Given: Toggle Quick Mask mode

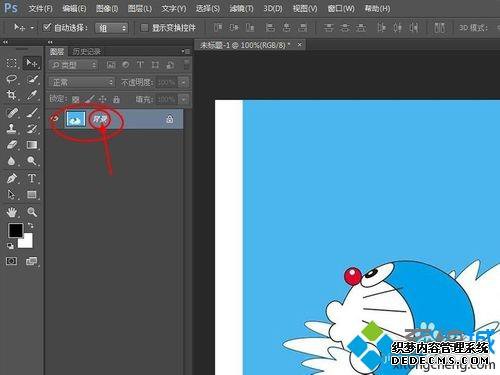Looking at the screenshot, I should click(12, 261).
